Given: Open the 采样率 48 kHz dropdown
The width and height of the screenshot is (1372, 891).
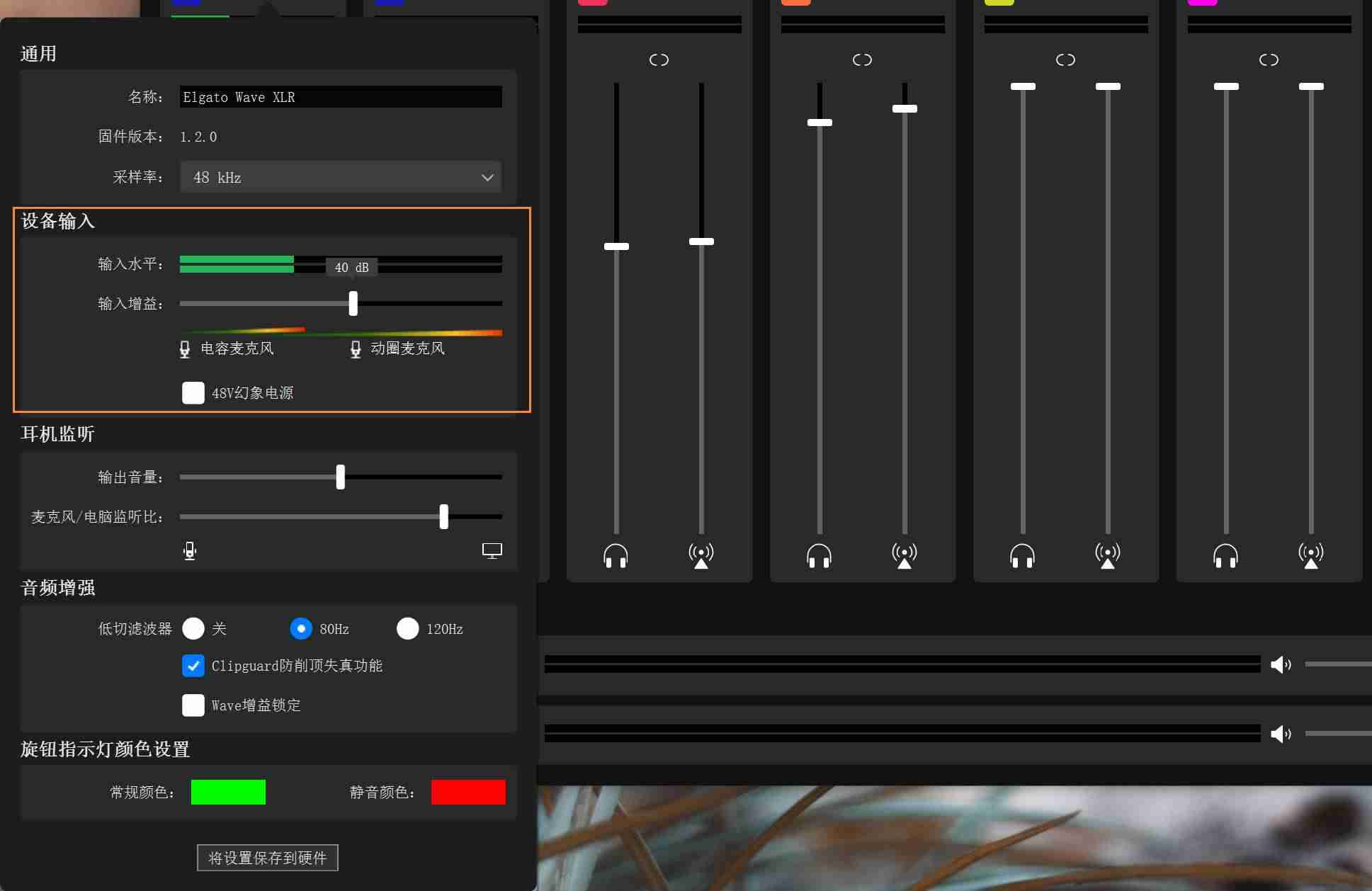Looking at the screenshot, I should (x=341, y=177).
